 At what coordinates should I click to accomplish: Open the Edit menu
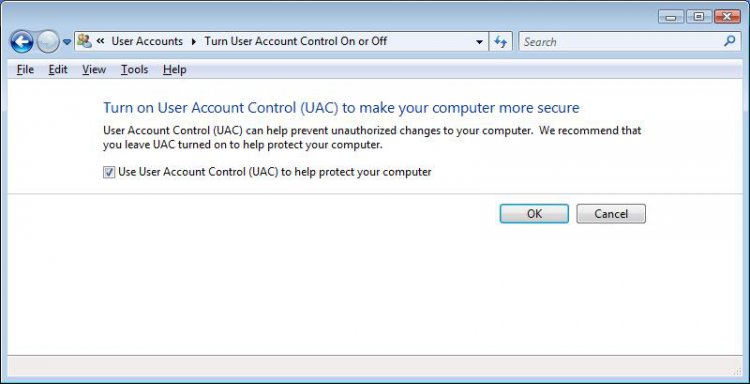coord(58,70)
